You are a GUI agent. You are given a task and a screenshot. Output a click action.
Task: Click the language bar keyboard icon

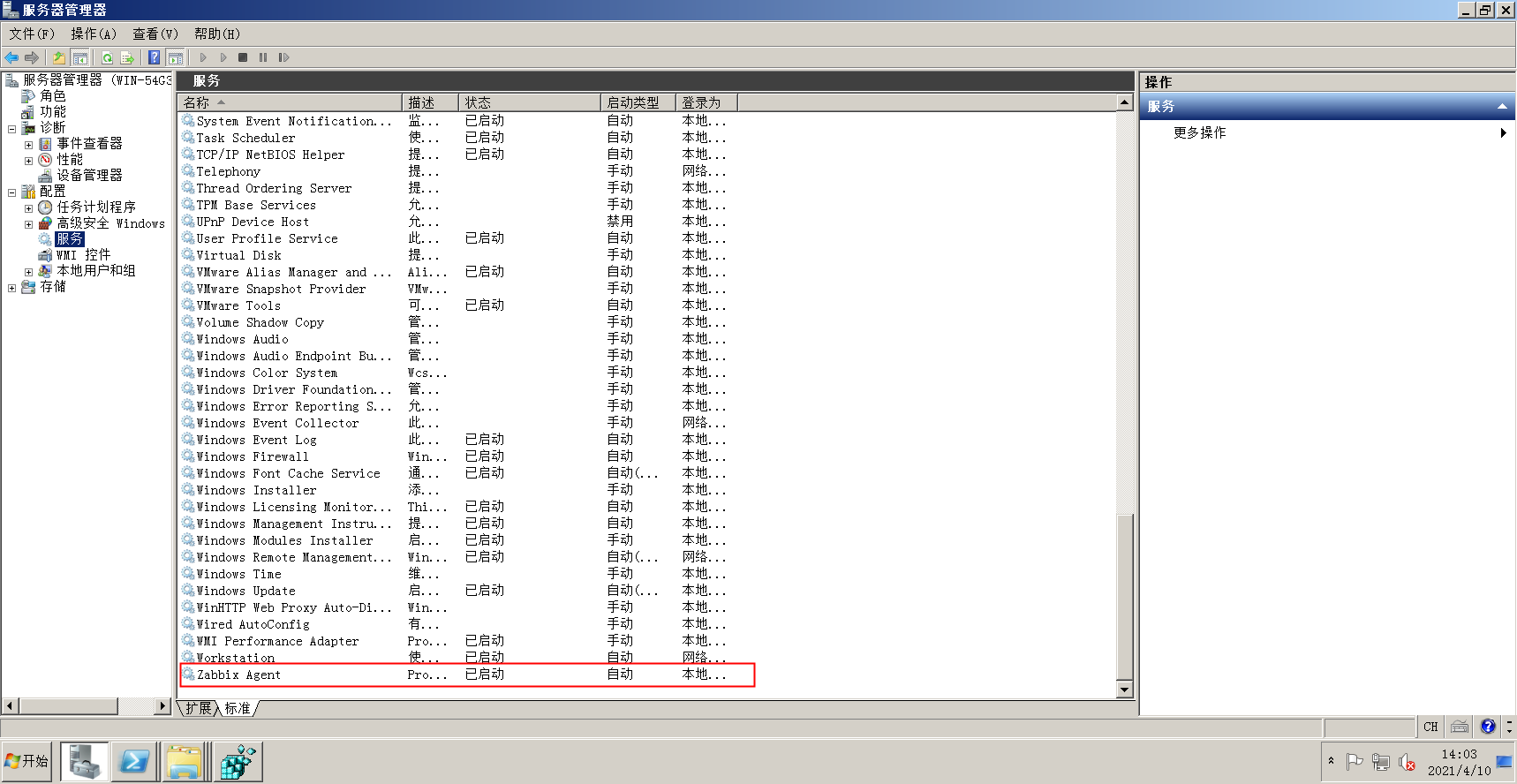pos(1460,727)
